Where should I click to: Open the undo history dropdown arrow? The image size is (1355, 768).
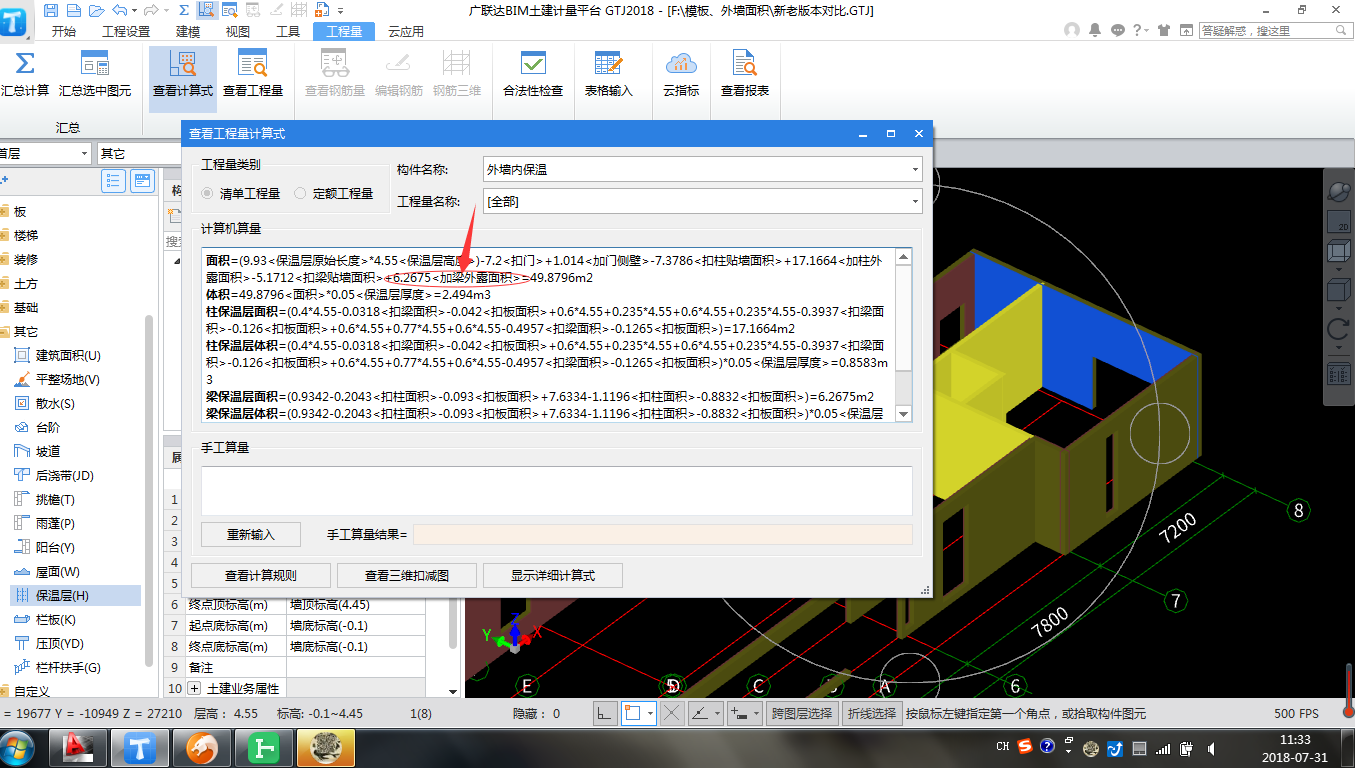(x=134, y=10)
